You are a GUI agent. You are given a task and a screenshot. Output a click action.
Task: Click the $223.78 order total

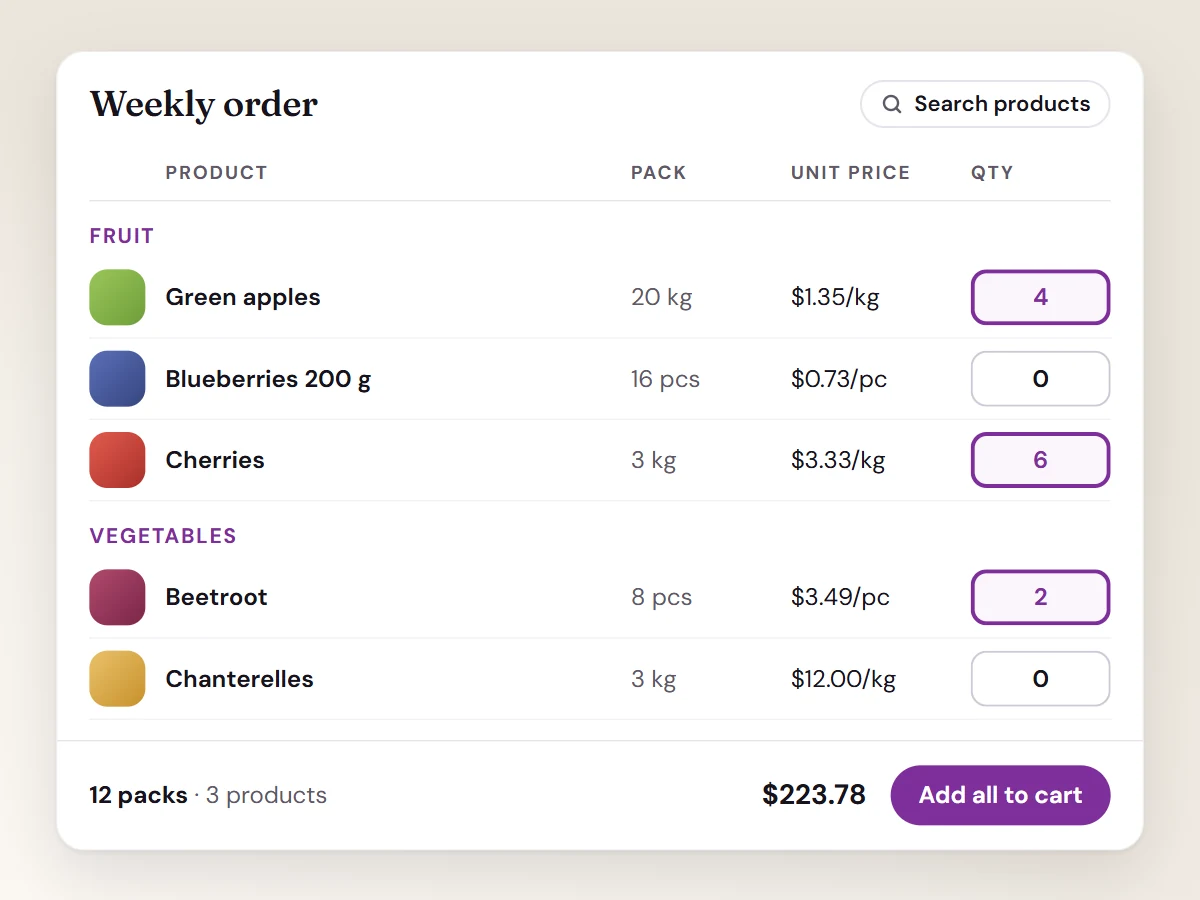[x=814, y=795]
